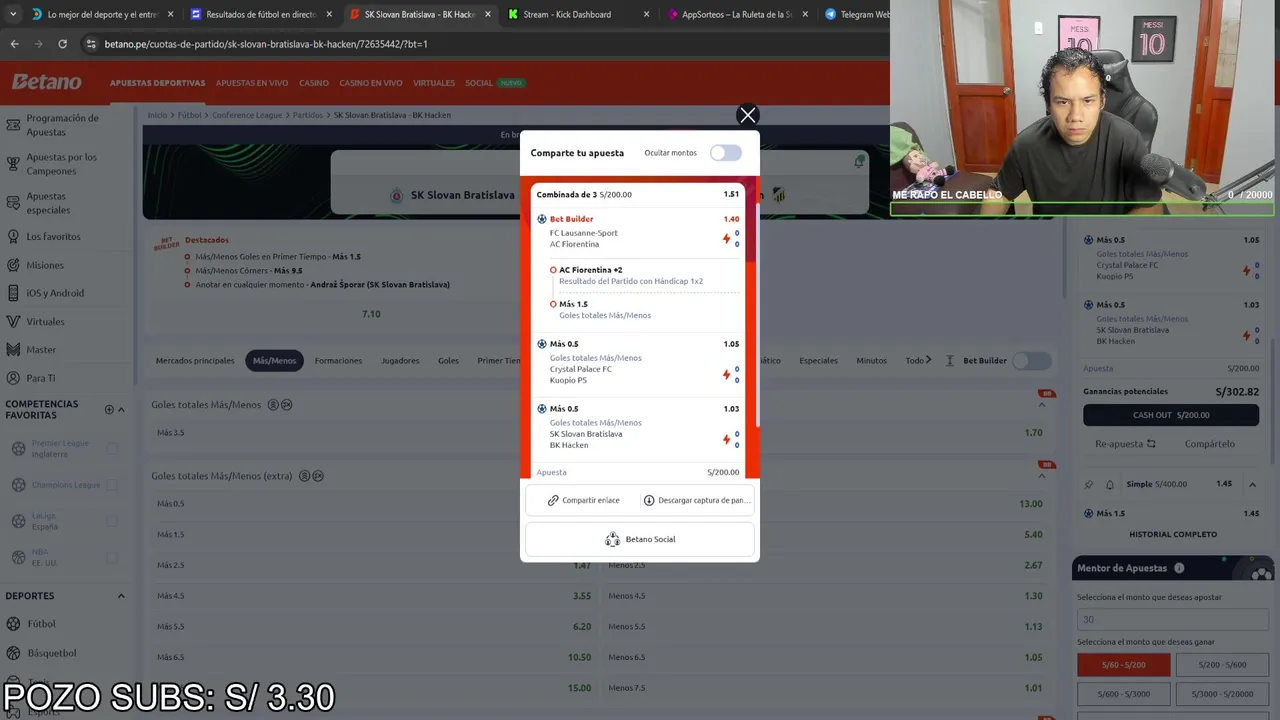Open Fútbol sport icon in sidebar

tap(14, 624)
